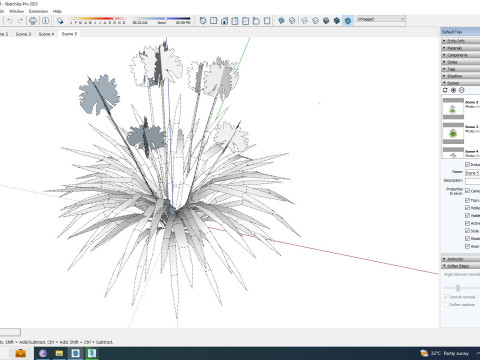This screenshot has width=480, height=360.
Task: Collapse the Soften Edges panel
Action: point(461,266)
